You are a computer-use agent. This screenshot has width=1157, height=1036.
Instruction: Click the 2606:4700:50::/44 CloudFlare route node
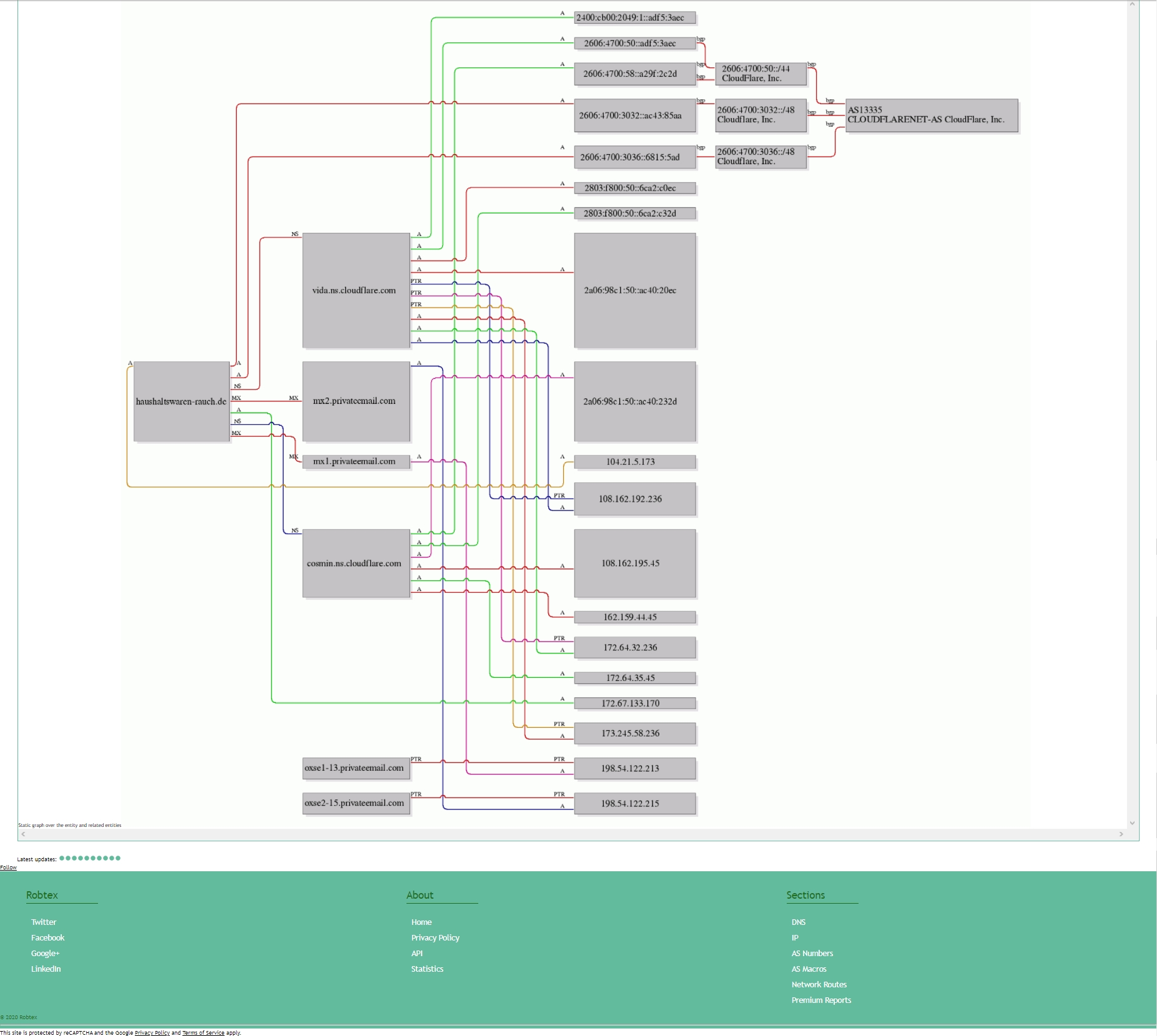[x=761, y=74]
